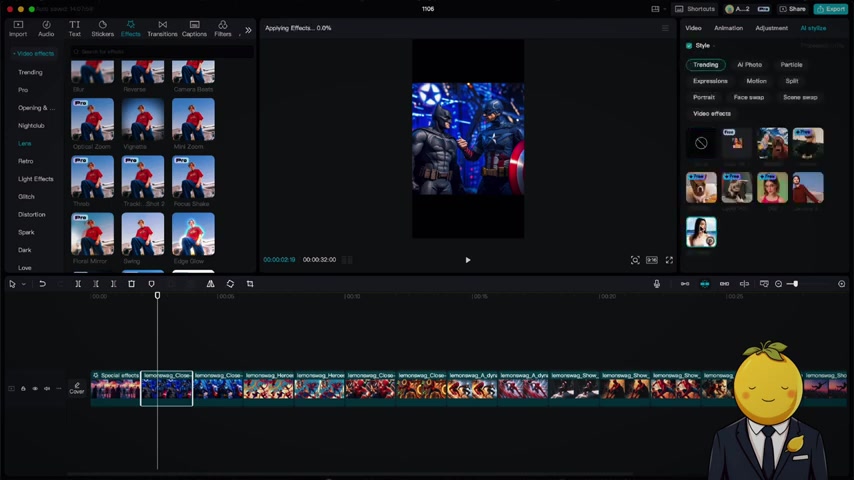Click the preview panel hamburger menu icon
The height and width of the screenshot is (480, 854).
665,28
